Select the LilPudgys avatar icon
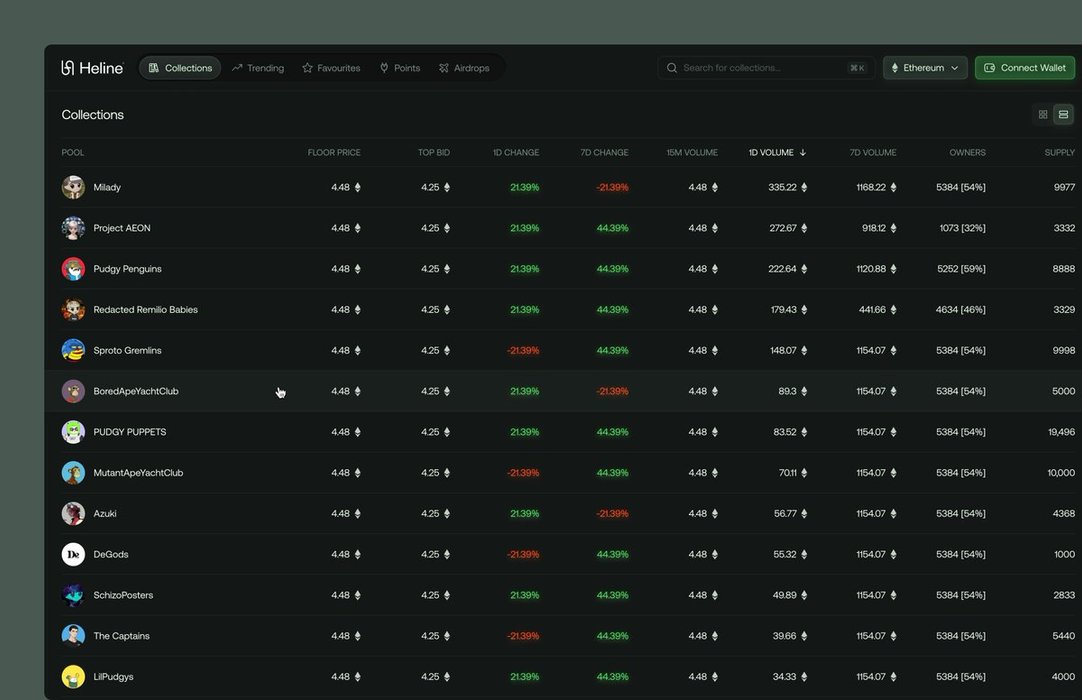This screenshot has width=1082, height=700. pos(73,677)
